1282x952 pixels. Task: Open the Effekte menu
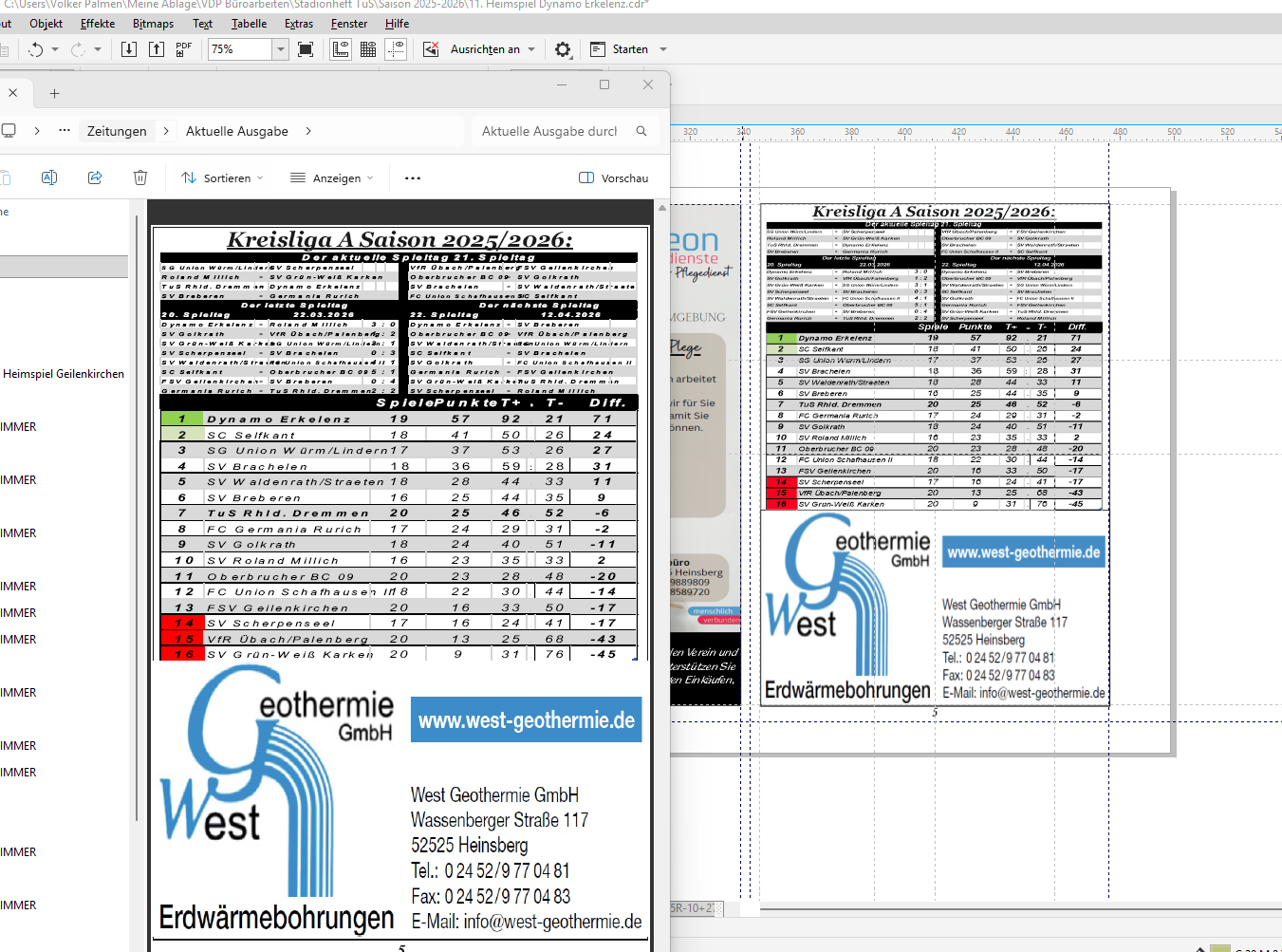coord(98,24)
